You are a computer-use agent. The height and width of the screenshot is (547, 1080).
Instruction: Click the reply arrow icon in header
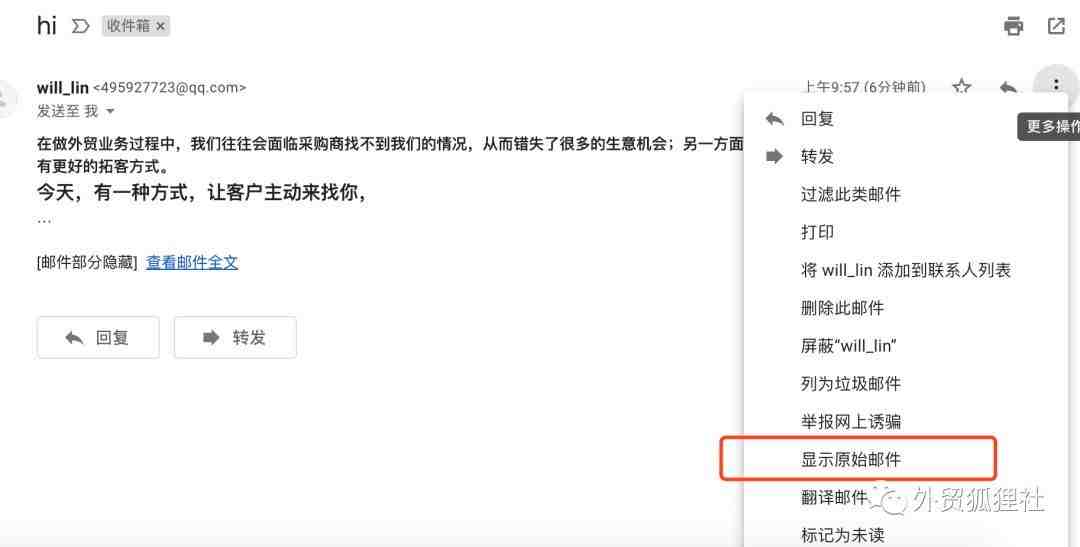[1008, 87]
